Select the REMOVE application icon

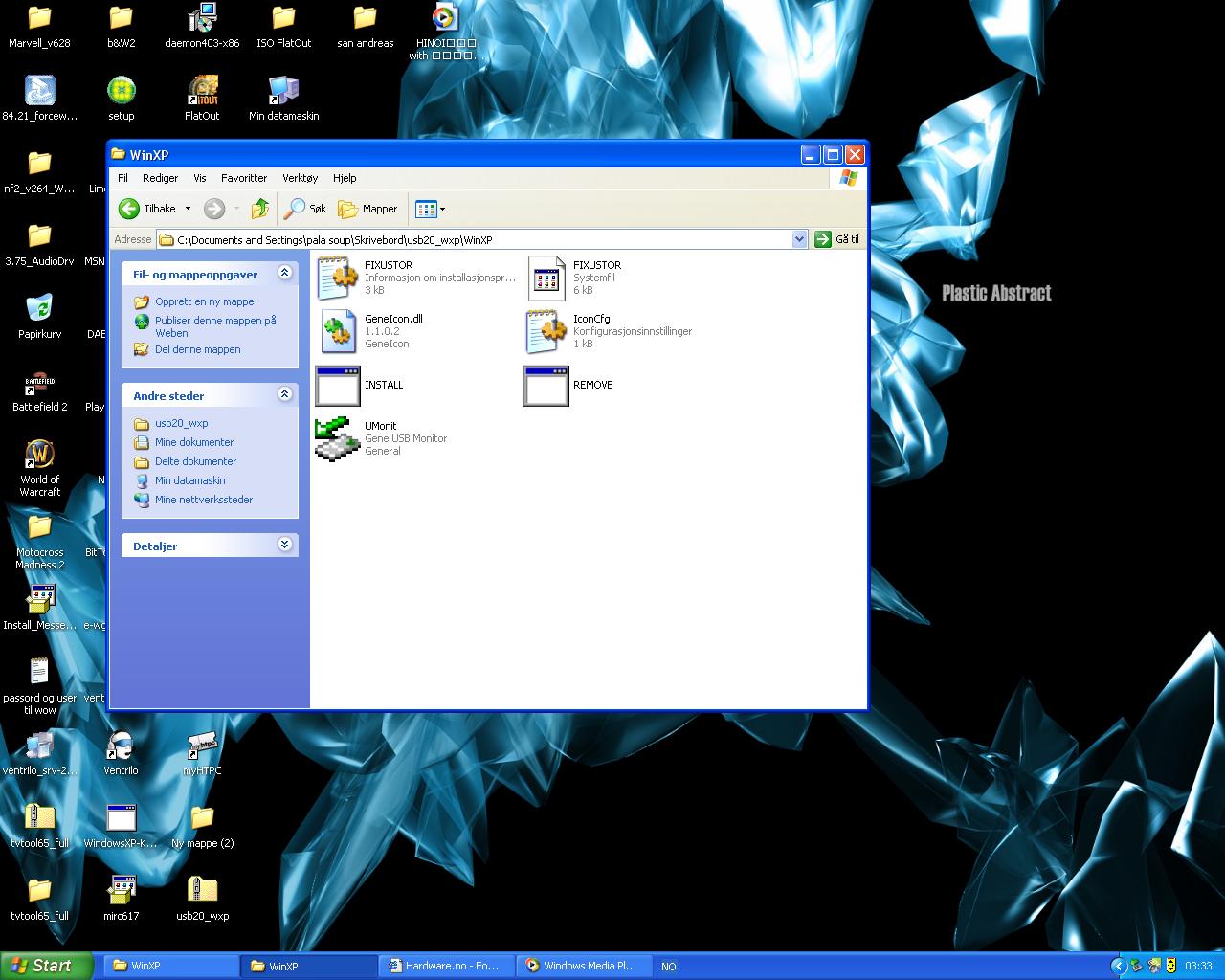click(x=546, y=386)
